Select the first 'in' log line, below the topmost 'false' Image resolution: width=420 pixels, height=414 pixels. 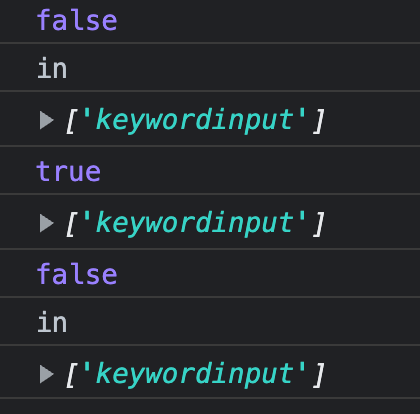52,68
